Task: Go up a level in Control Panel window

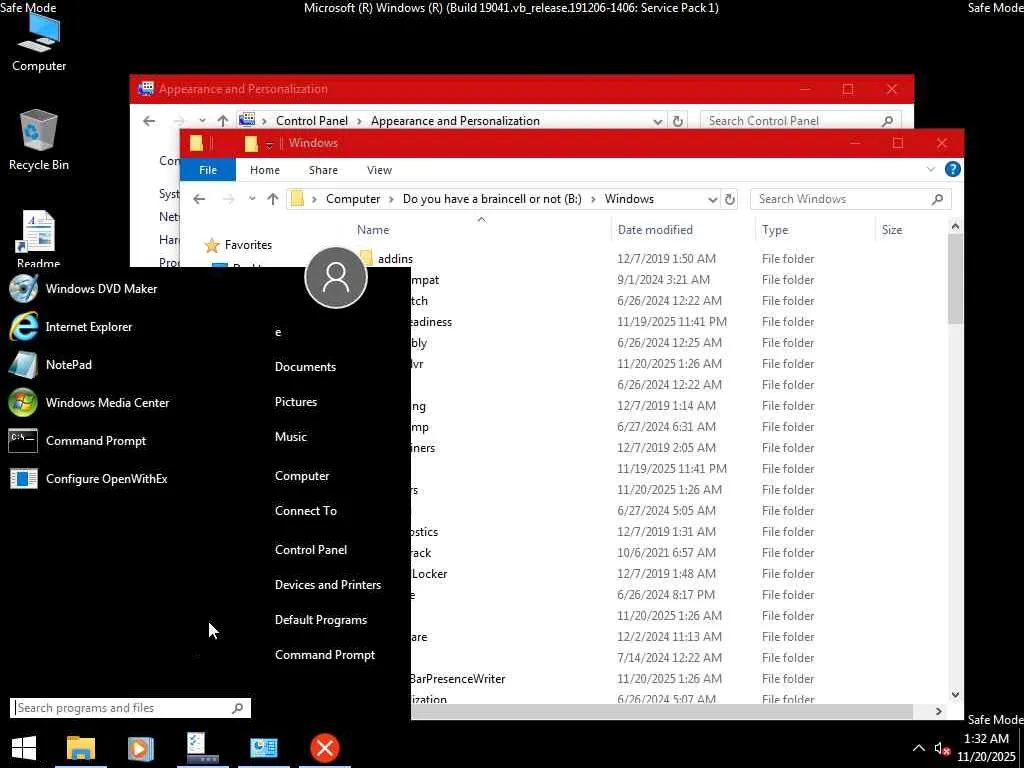Action: 223,121
